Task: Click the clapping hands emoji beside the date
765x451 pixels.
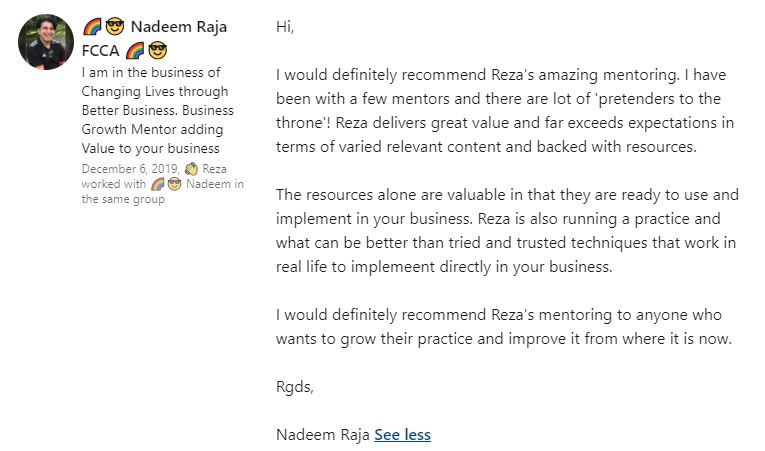Action: pyautogui.click(x=192, y=169)
